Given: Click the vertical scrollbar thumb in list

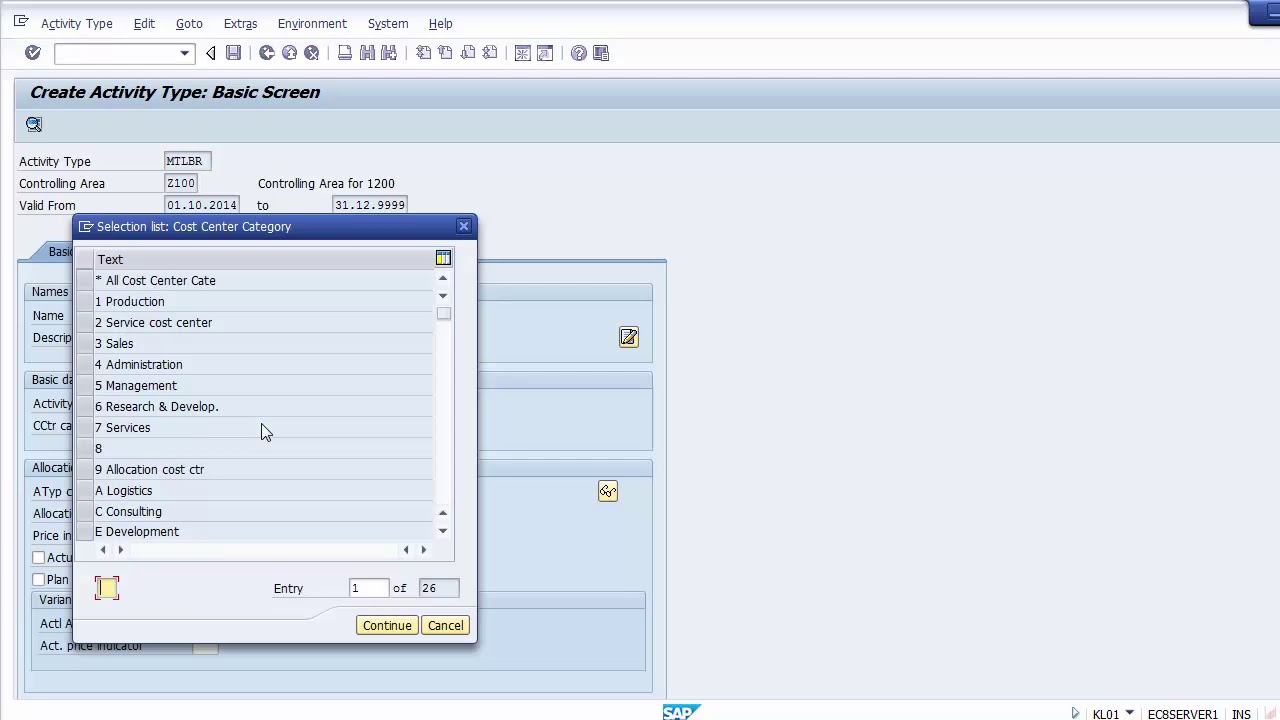Looking at the screenshot, I should pyautogui.click(x=444, y=314).
